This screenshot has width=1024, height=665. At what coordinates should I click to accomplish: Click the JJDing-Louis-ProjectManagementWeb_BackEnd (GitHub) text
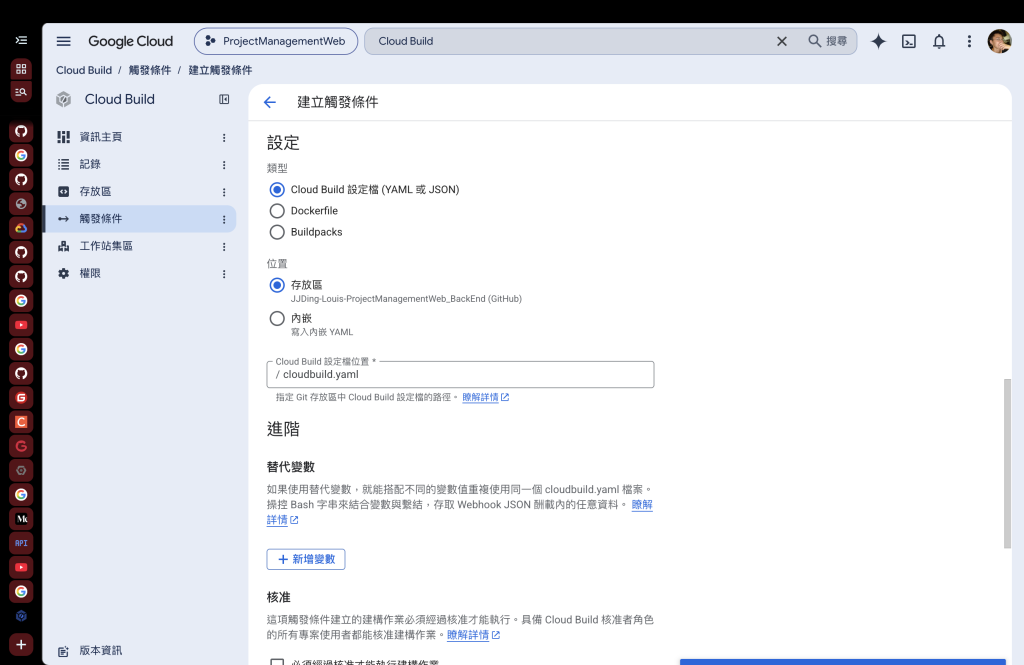pyautogui.click(x=406, y=299)
